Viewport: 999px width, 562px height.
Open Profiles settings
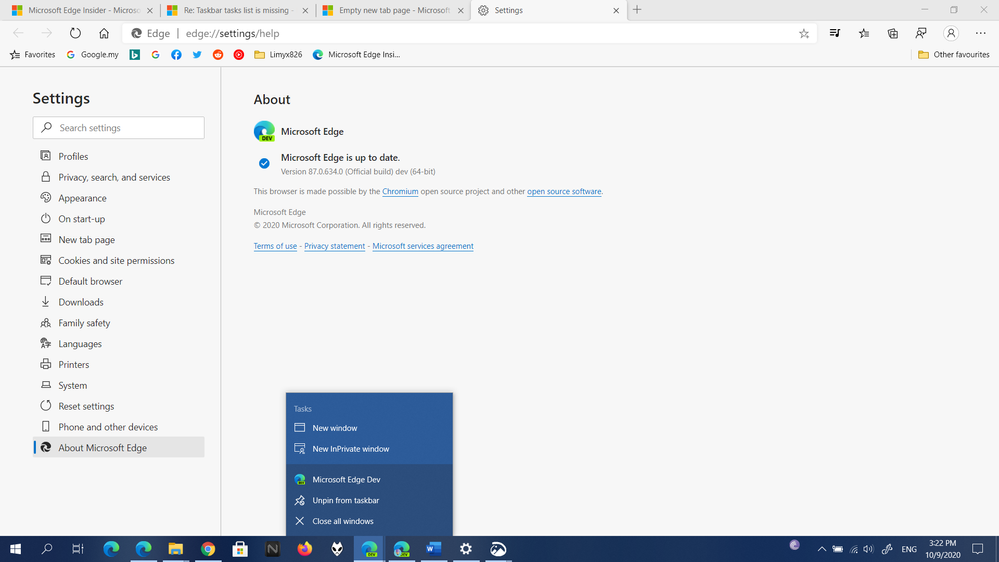(119, 156)
